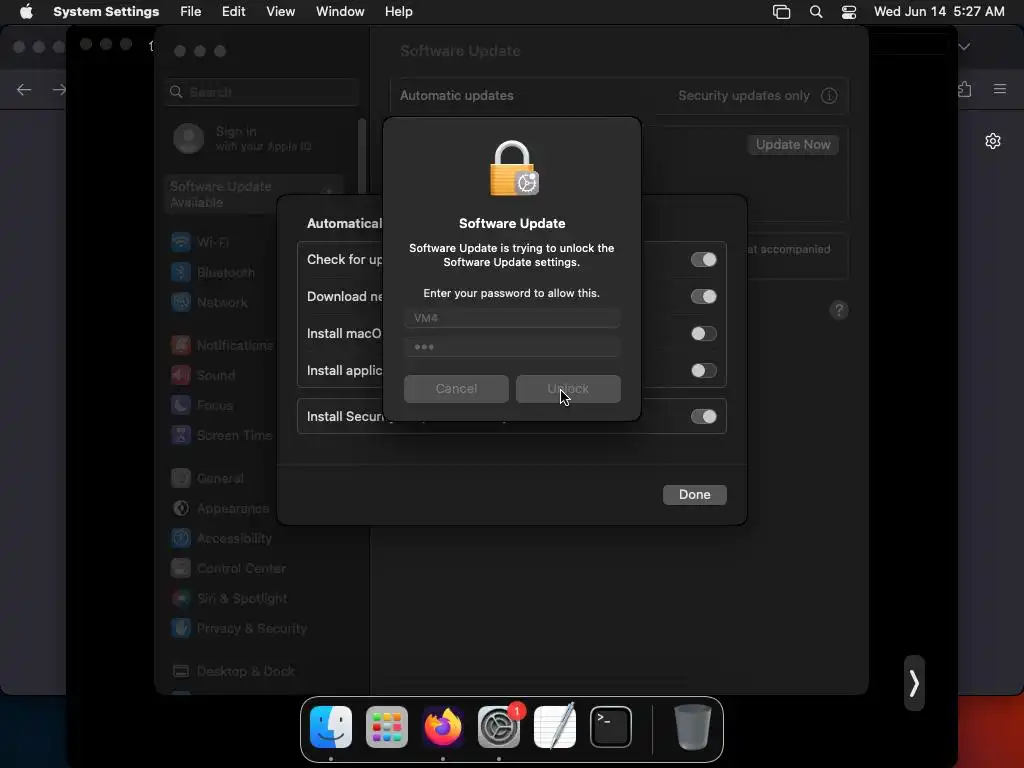
Task: Cancel the Software Update password prompt
Action: [x=456, y=389]
